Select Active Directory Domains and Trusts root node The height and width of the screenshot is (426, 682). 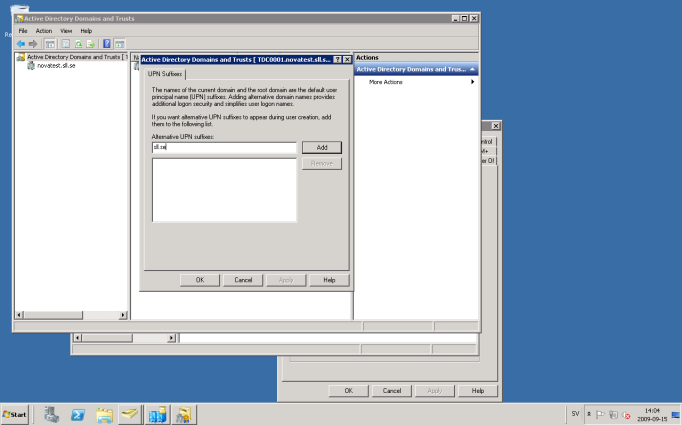tap(77, 57)
